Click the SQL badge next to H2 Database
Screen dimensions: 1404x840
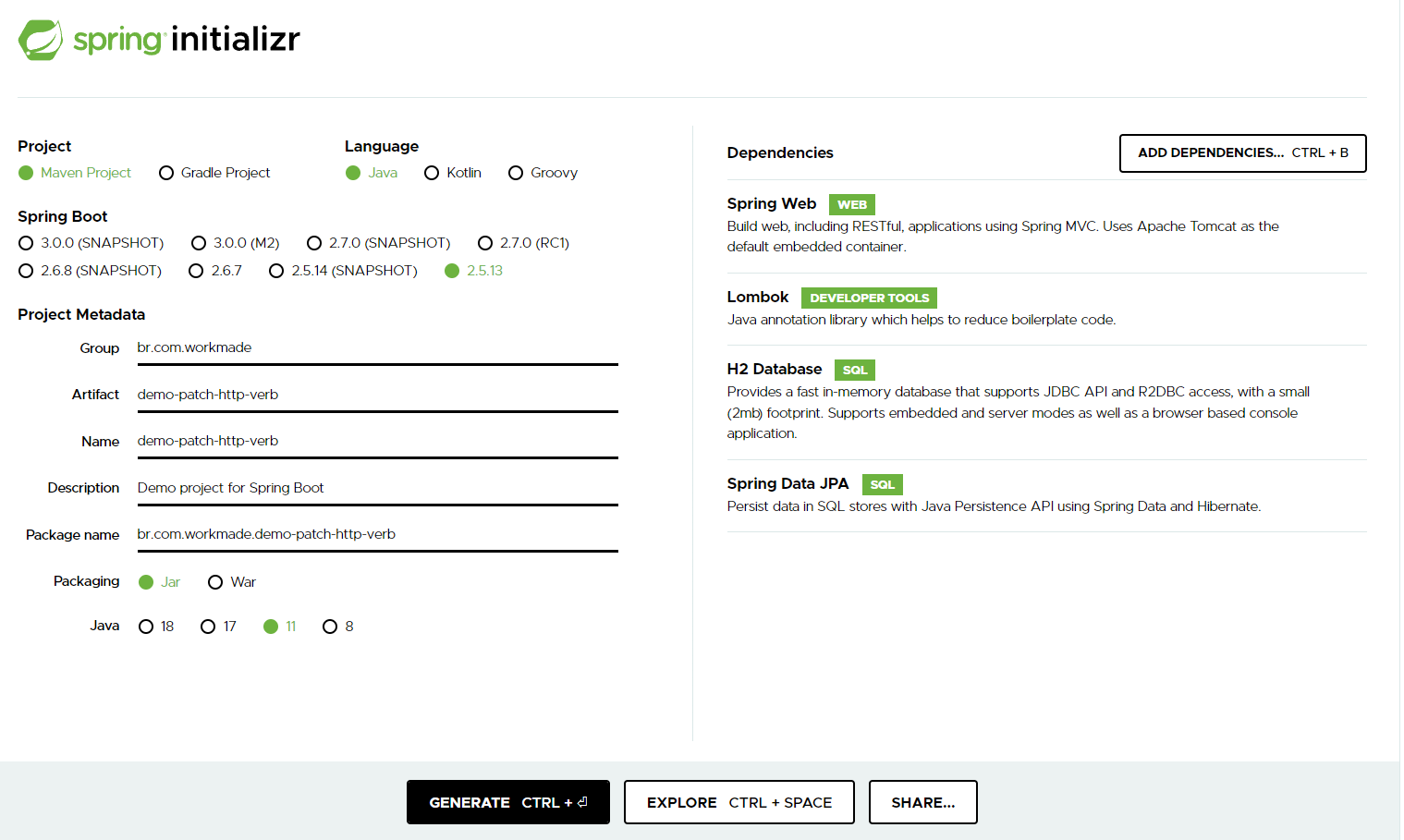click(x=855, y=370)
